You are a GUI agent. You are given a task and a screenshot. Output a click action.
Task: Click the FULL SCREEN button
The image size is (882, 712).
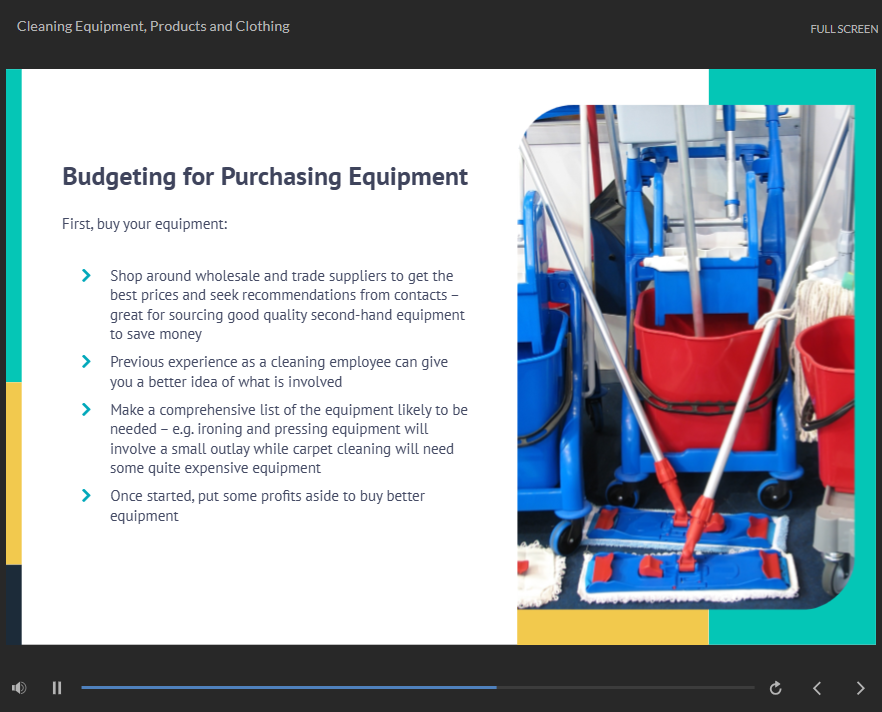844,29
